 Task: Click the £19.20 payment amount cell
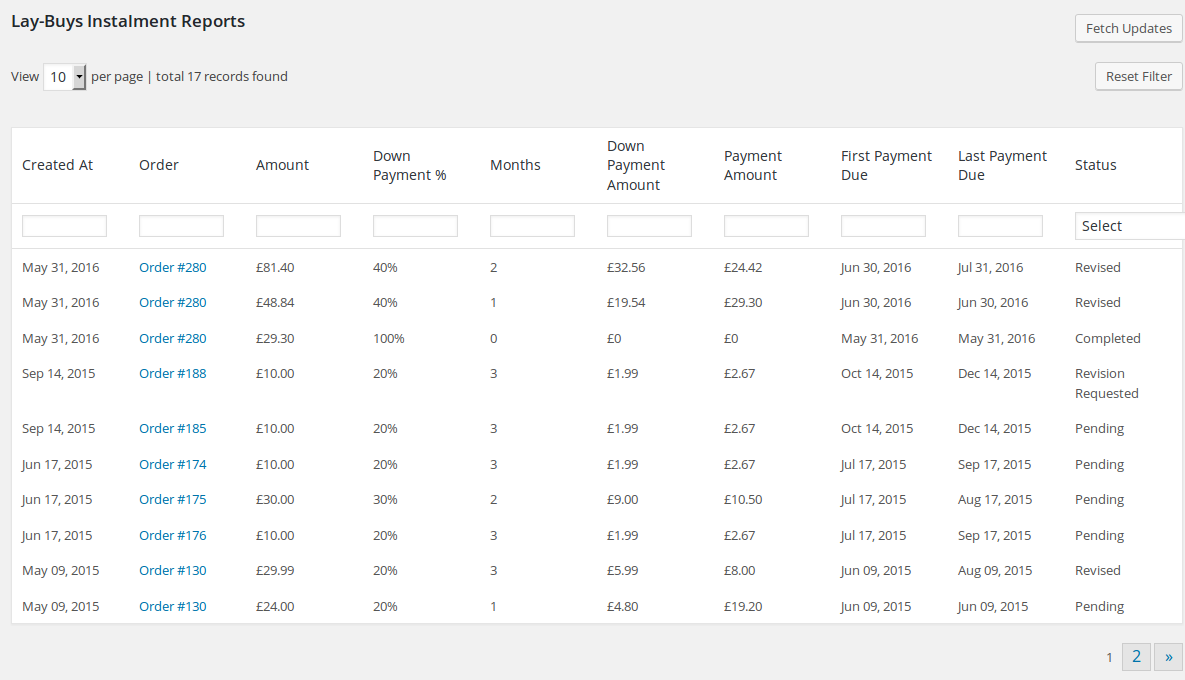click(743, 607)
